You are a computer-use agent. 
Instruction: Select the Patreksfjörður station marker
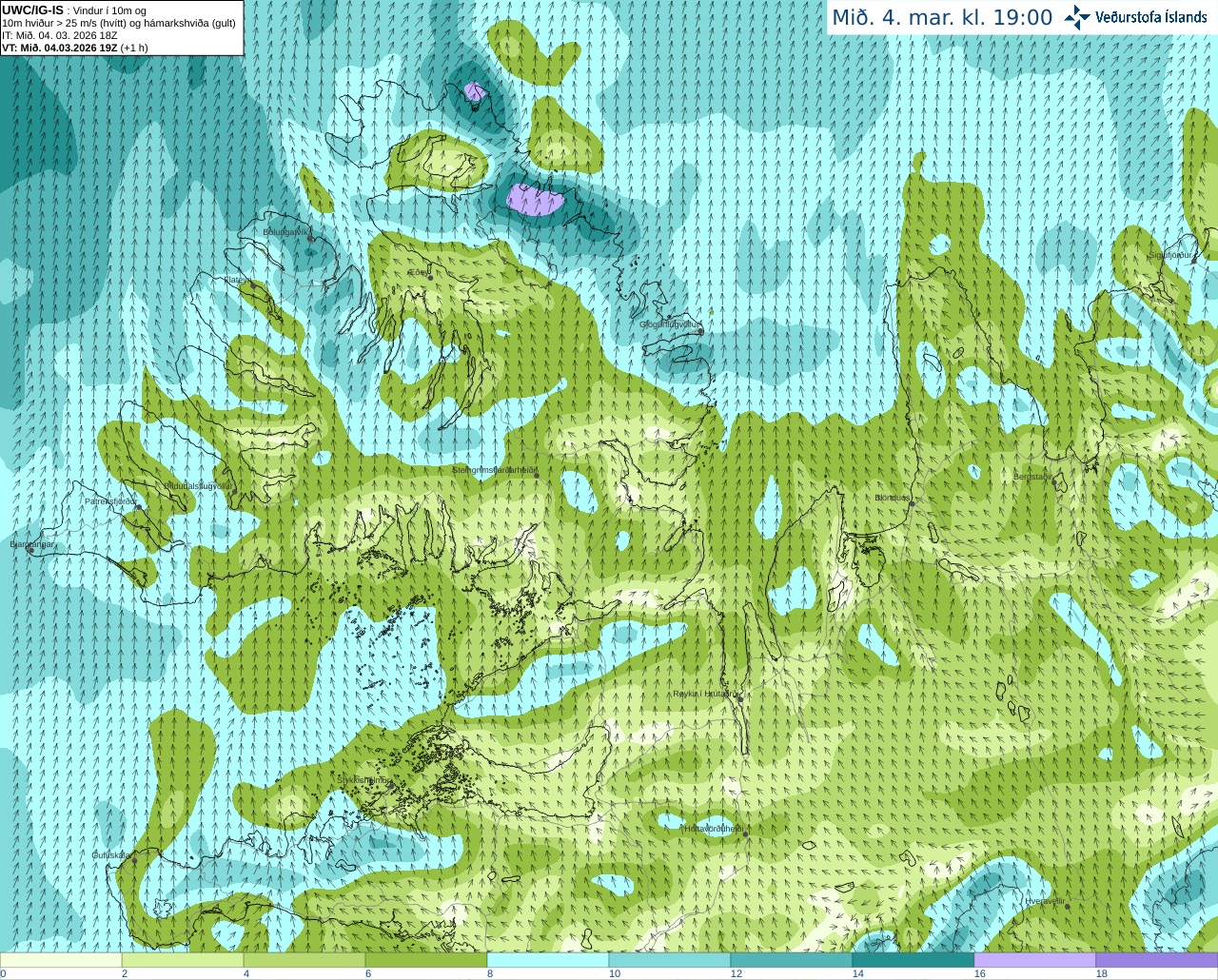[139, 507]
